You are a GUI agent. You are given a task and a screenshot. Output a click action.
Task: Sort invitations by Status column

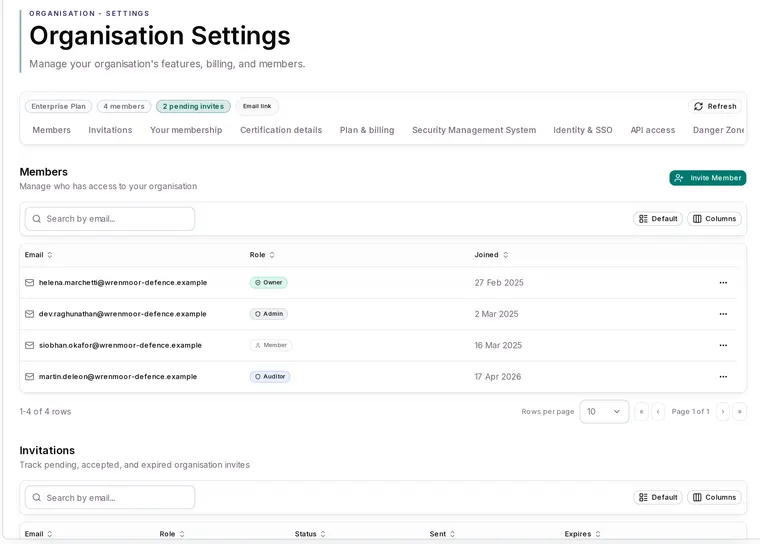click(x=310, y=534)
